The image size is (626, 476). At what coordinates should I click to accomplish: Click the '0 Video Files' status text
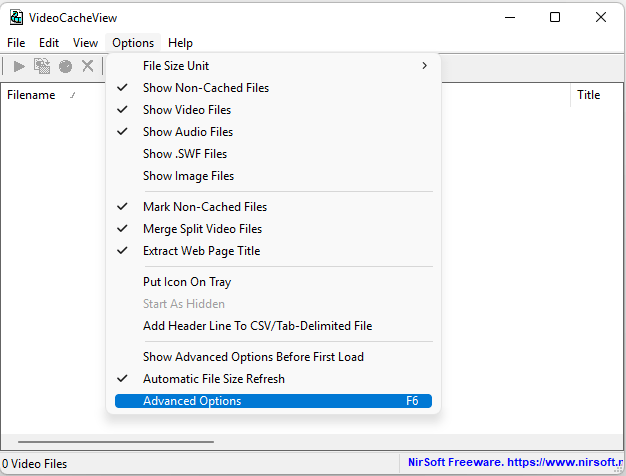(35, 464)
